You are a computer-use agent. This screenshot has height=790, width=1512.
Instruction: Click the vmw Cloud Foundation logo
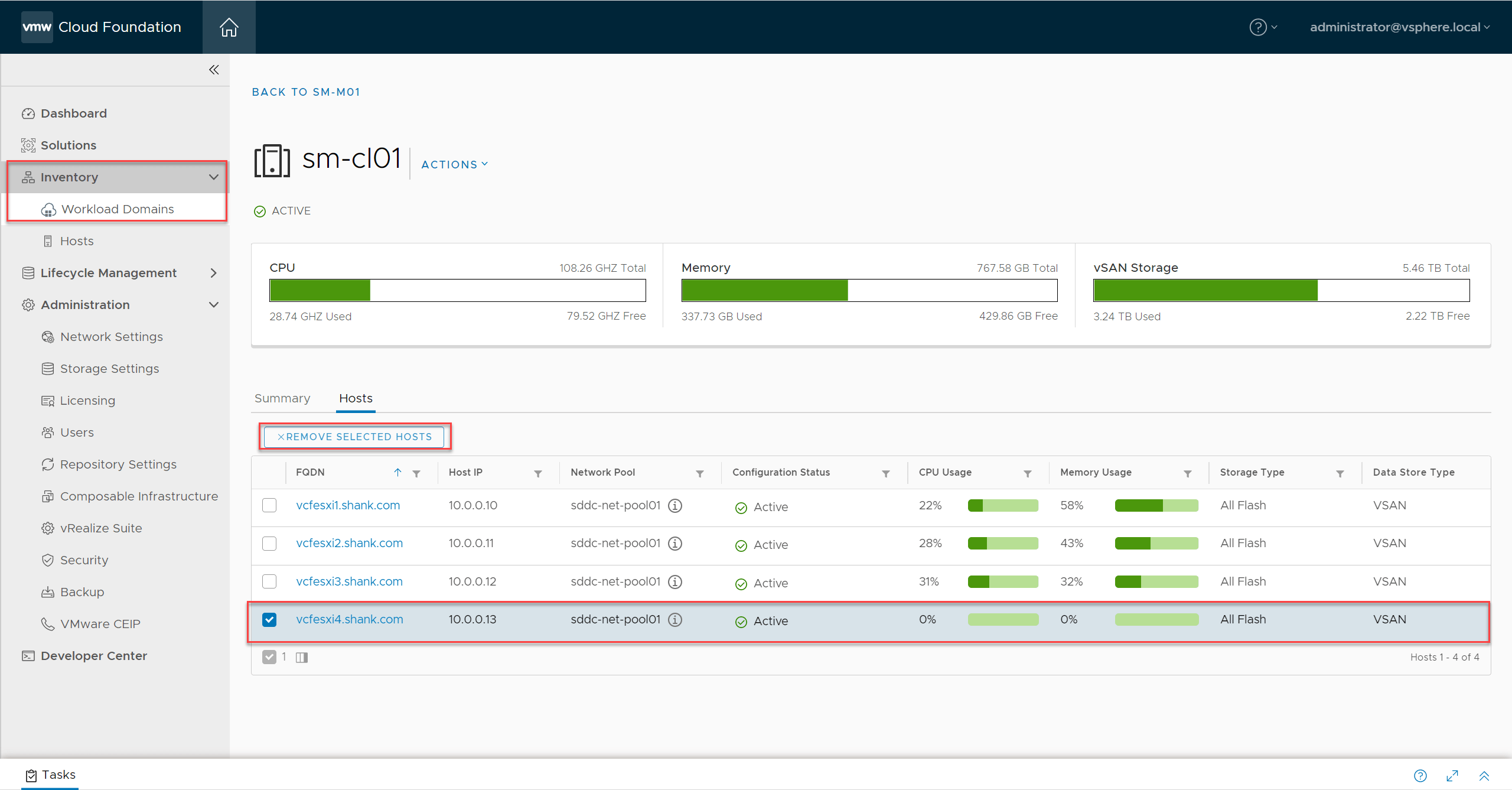[101, 27]
